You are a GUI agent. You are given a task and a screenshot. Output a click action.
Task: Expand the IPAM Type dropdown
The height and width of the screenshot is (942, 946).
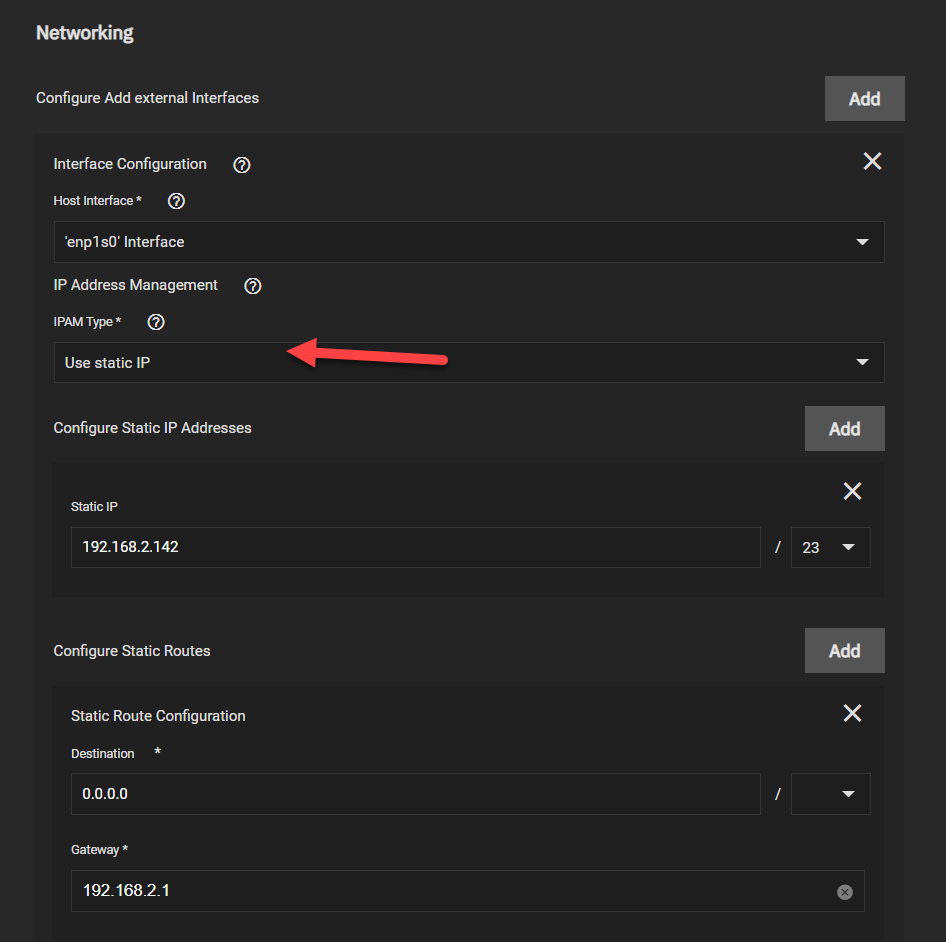[x=469, y=363]
